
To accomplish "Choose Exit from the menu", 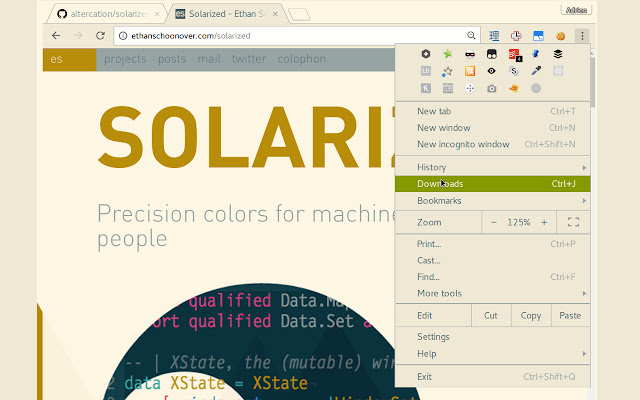I will [493, 377].
